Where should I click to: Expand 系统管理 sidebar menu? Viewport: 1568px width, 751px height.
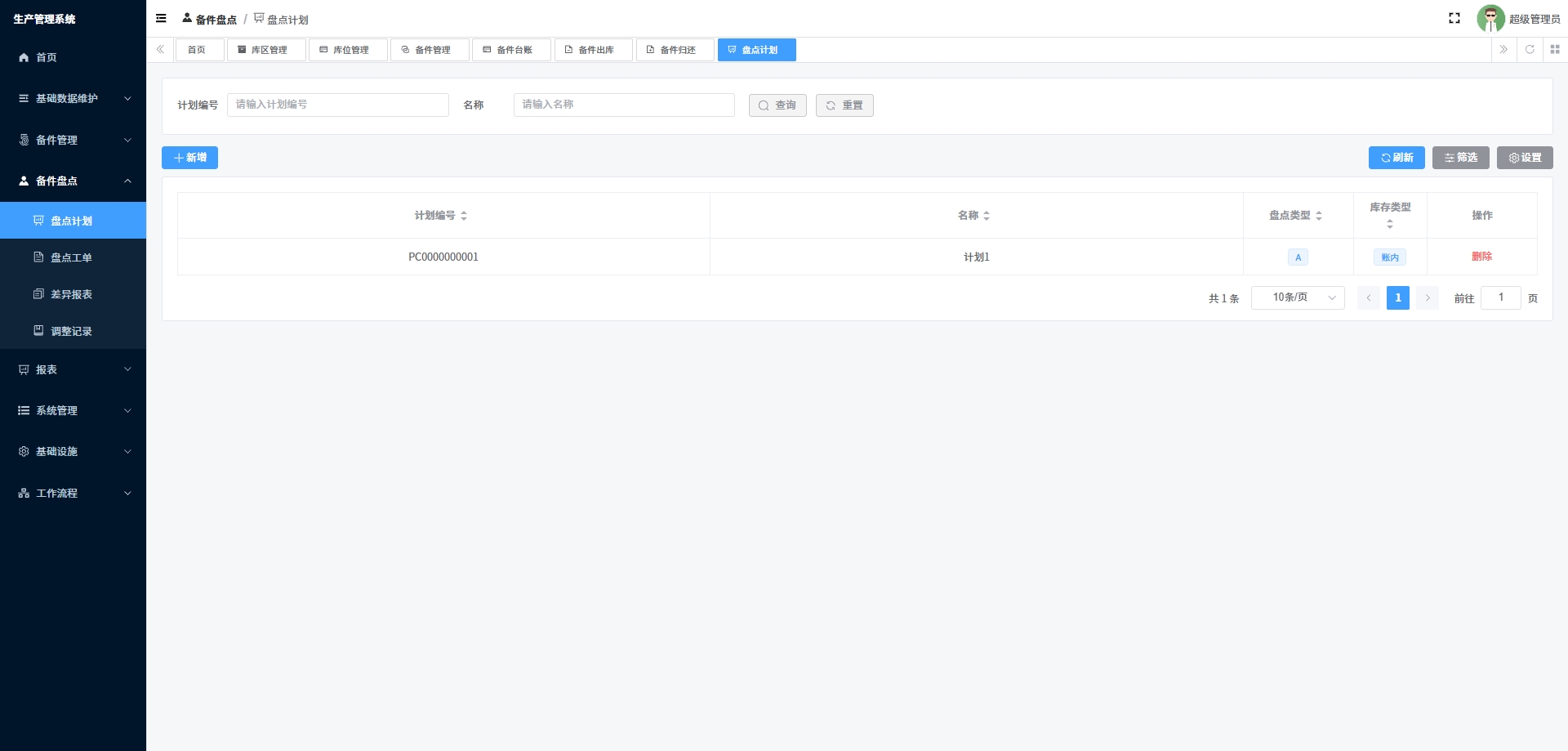pyautogui.click(x=73, y=410)
